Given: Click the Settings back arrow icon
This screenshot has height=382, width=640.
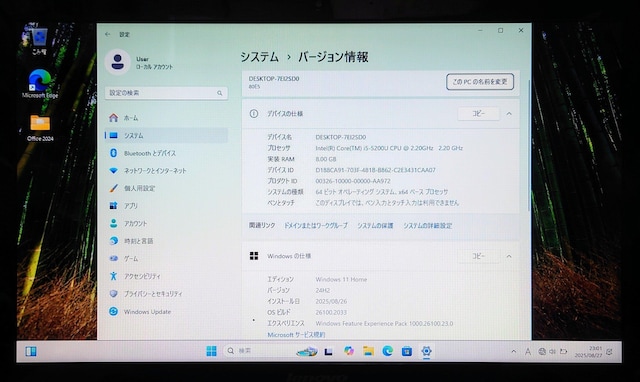Looking at the screenshot, I should pos(107,34).
